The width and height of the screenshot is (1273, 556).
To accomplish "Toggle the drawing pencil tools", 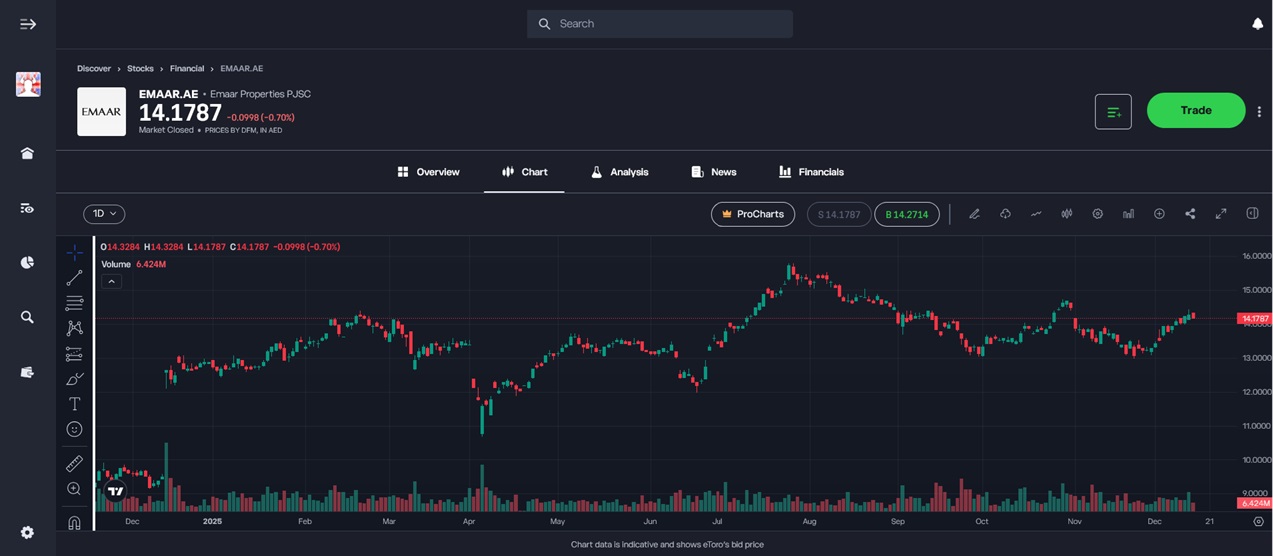I will pos(974,214).
